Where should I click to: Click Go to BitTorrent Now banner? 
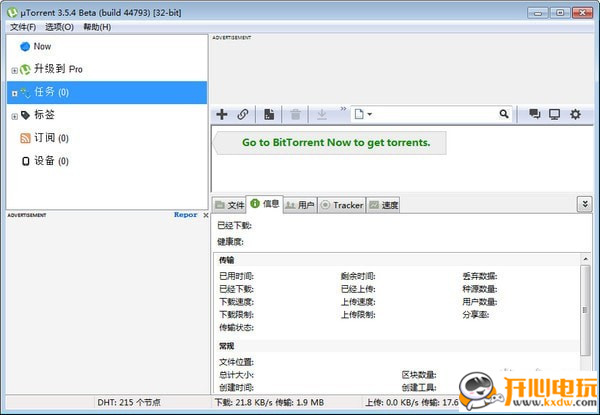click(330, 143)
